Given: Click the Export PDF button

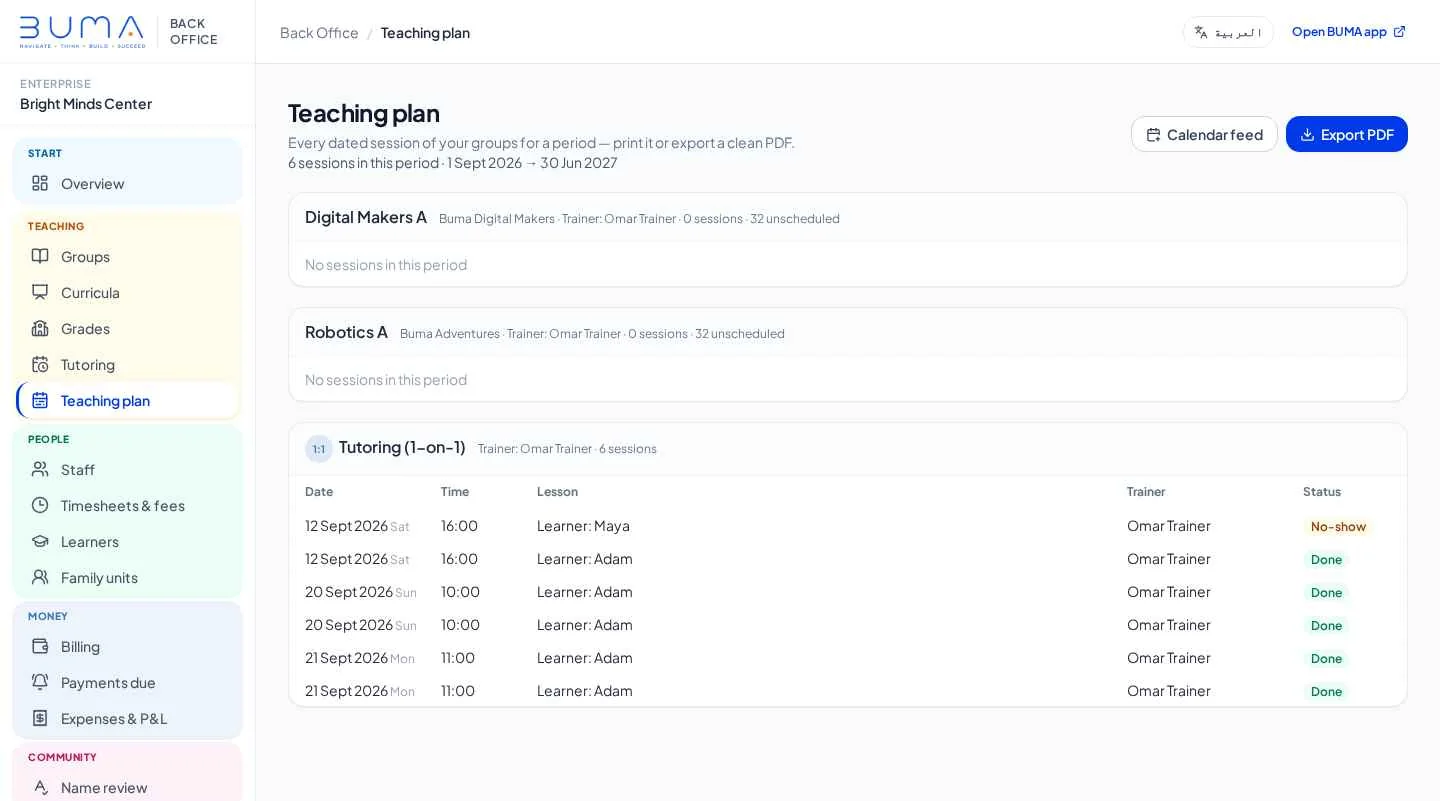Looking at the screenshot, I should click(x=1346, y=134).
